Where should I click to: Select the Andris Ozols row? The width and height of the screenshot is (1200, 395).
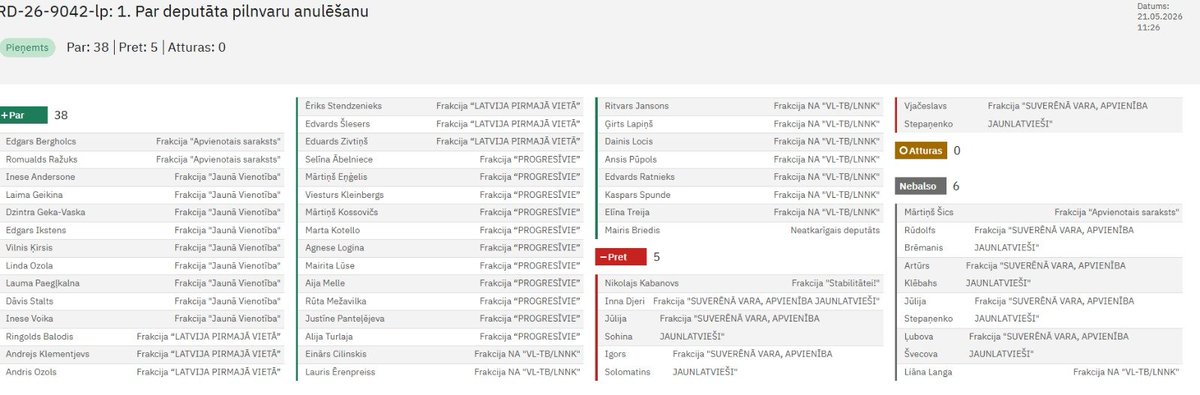point(143,373)
